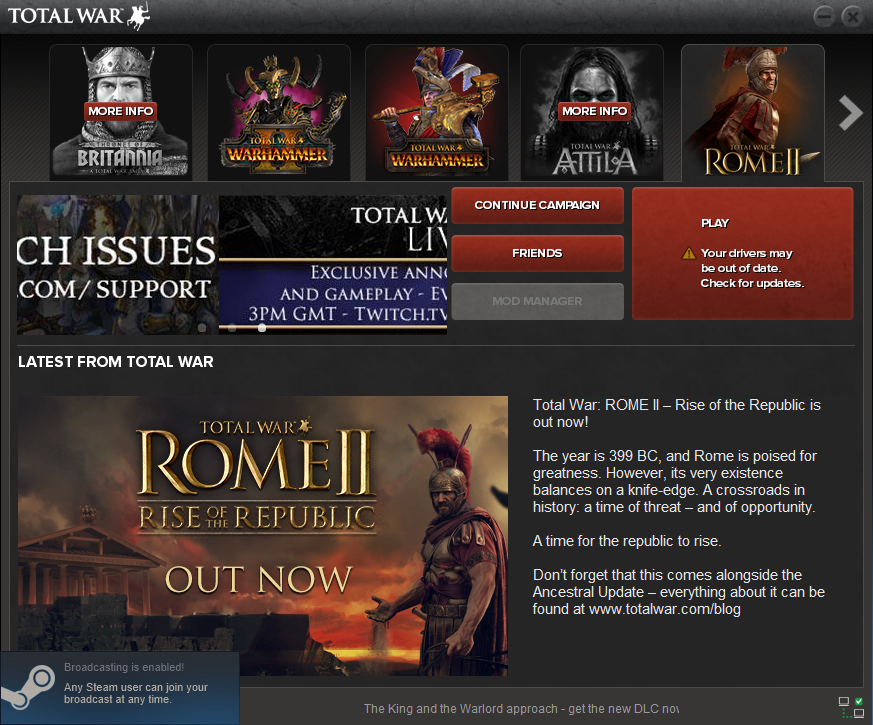The height and width of the screenshot is (725, 873).
Task: Open the tech issues support banner slide
Action: tap(117, 264)
